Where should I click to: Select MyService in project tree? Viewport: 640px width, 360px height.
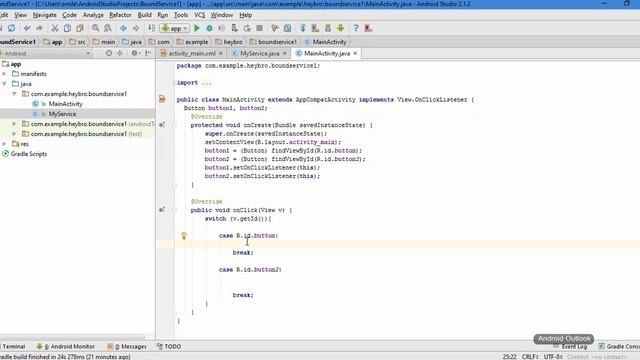point(62,114)
